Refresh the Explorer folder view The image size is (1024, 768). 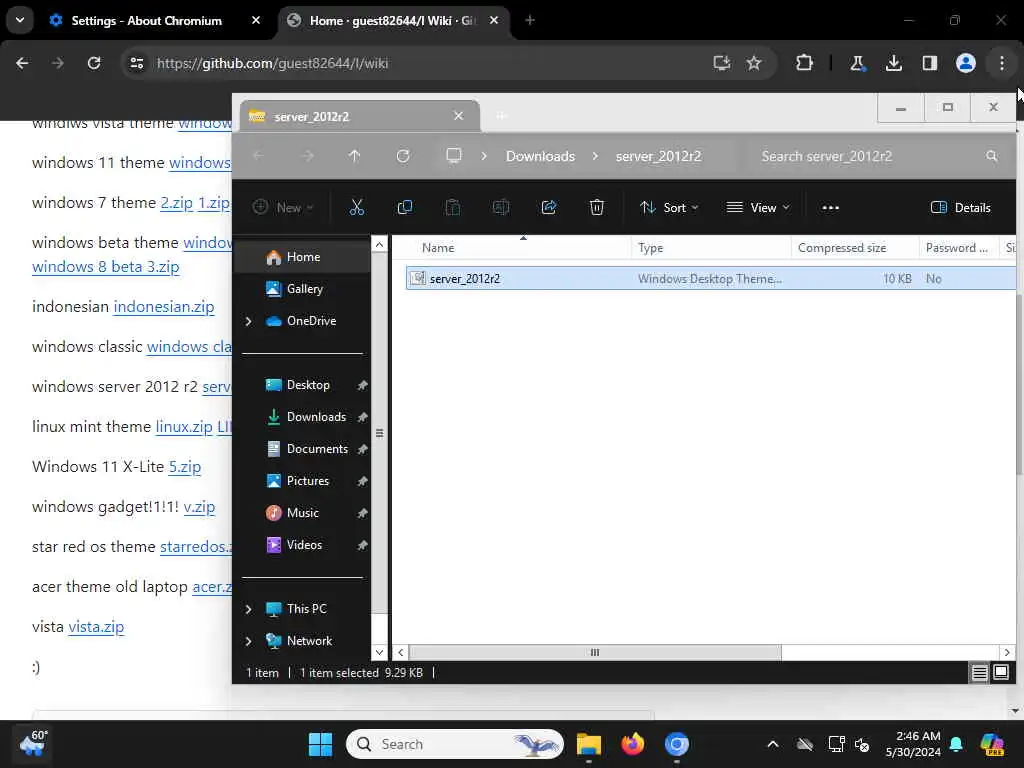[x=403, y=156]
